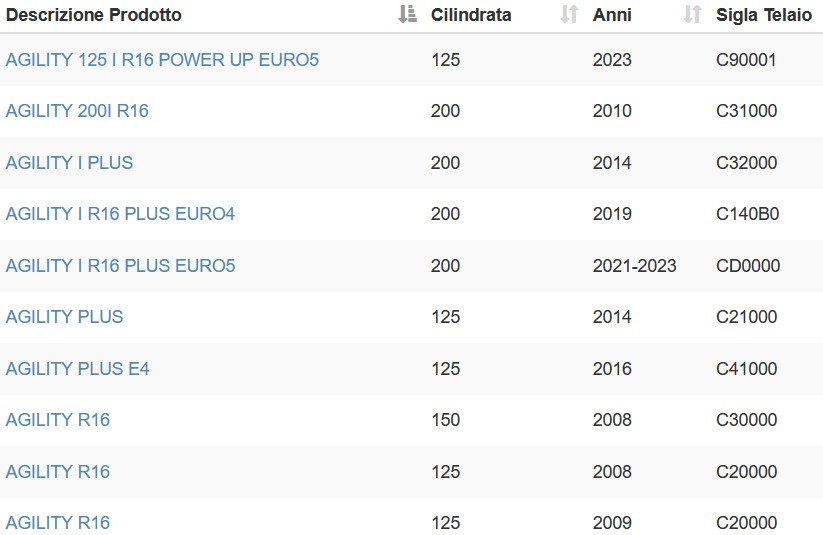Open the AGILITY R16 150cc product link
This screenshot has width=823, height=535.
click(58, 419)
